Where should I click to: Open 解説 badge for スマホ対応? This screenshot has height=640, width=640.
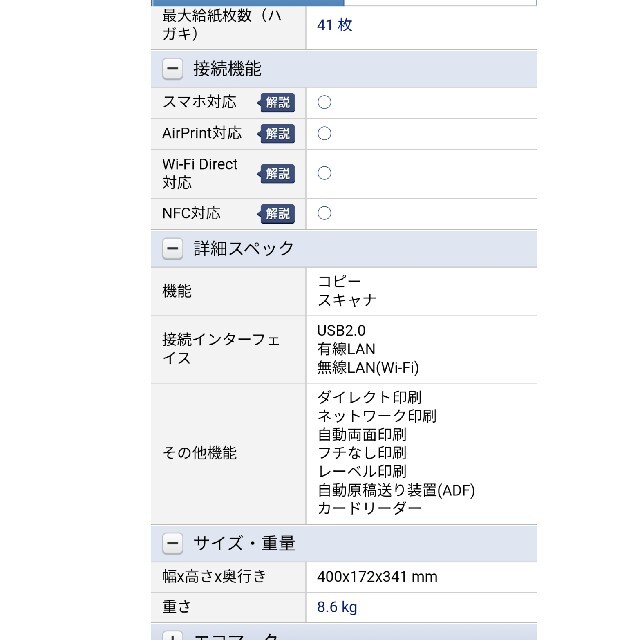276,102
